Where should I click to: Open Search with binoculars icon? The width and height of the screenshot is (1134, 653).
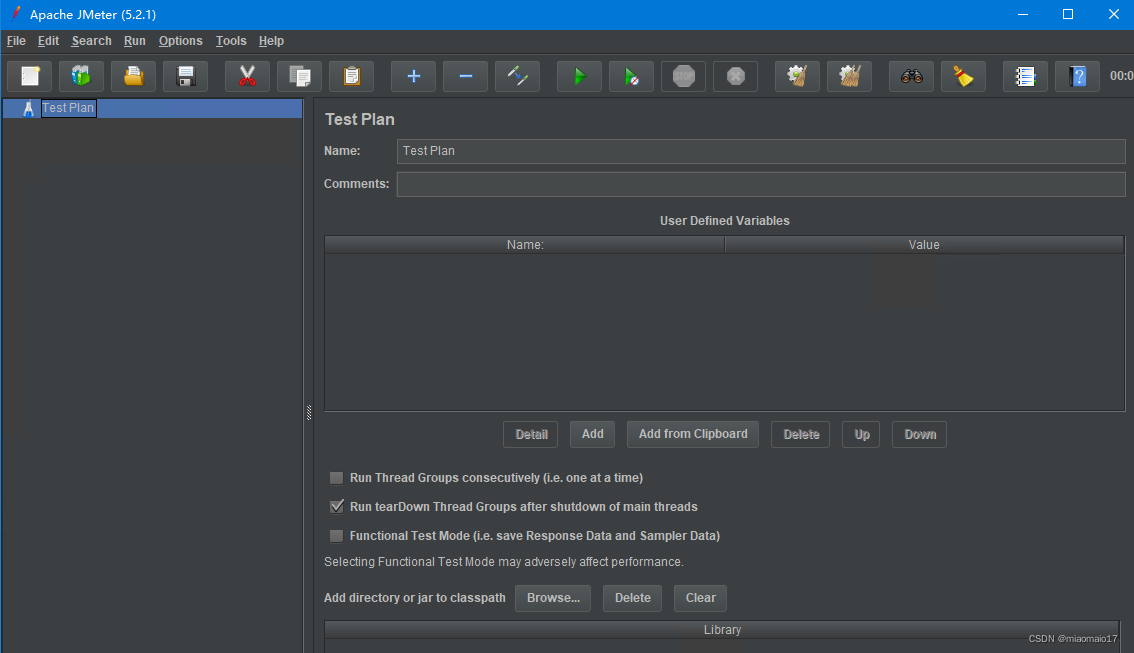(x=911, y=76)
